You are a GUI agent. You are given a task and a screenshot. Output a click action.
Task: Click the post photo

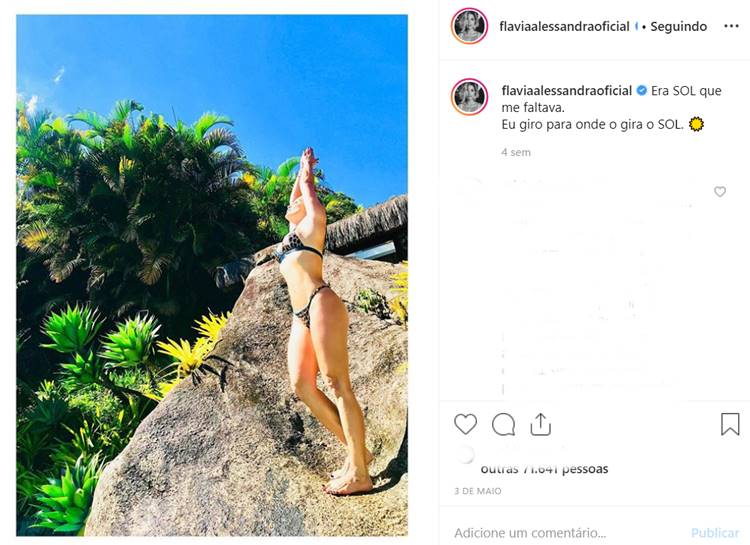pos(212,275)
